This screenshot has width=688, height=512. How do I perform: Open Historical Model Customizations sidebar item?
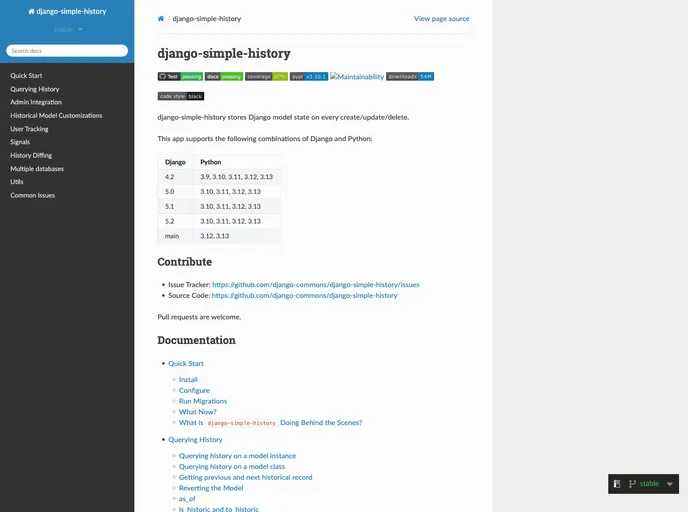(56, 115)
